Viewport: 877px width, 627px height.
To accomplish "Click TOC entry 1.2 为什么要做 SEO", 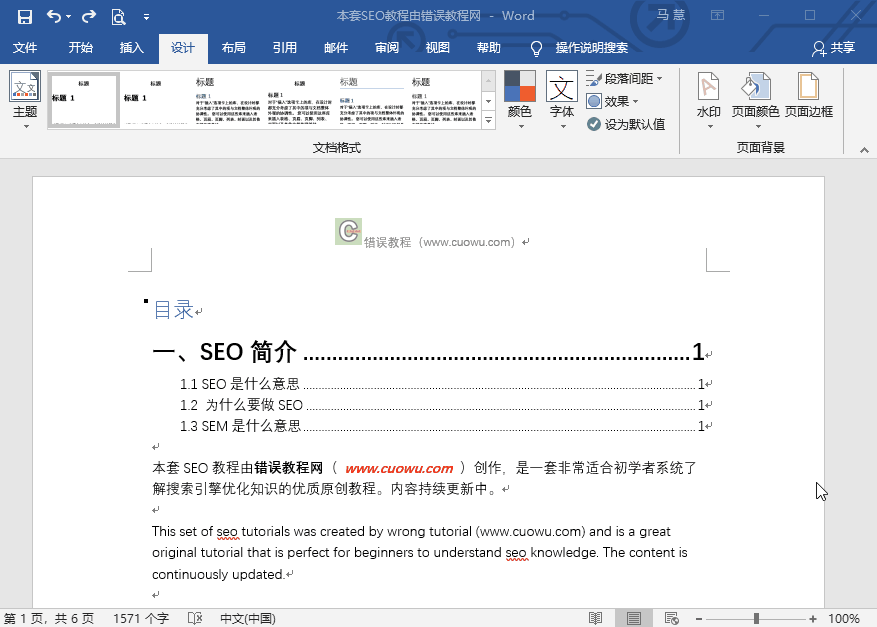I will (x=241, y=405).
